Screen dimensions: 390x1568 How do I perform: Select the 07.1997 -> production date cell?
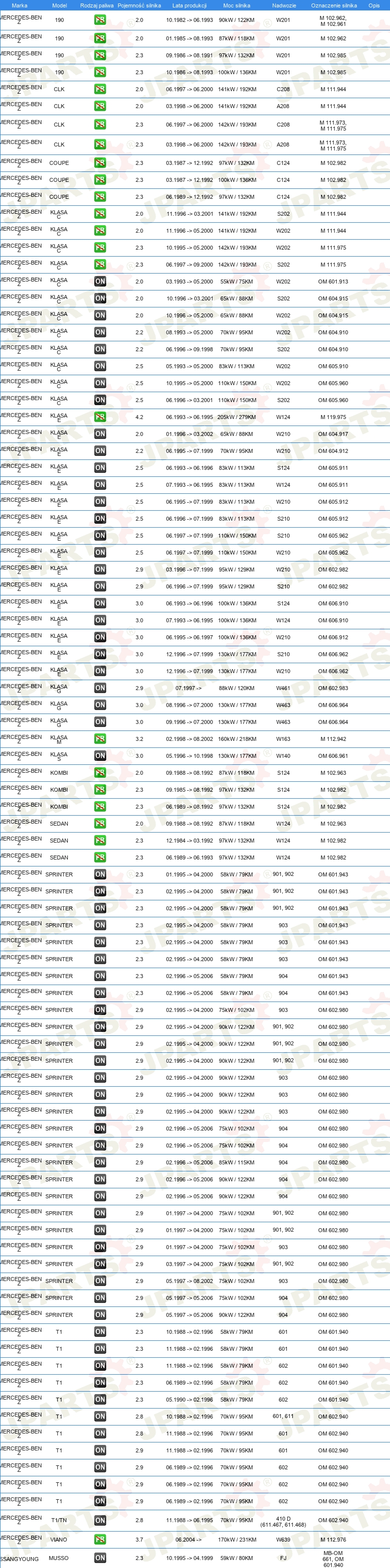pyautogui.click(x=189, y=689)
